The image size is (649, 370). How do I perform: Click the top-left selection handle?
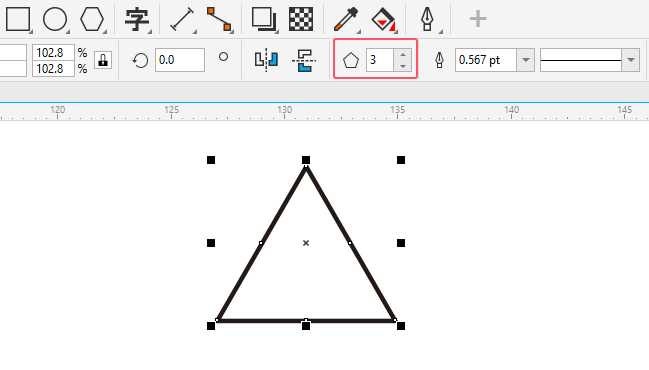click(x=211, y=160)
